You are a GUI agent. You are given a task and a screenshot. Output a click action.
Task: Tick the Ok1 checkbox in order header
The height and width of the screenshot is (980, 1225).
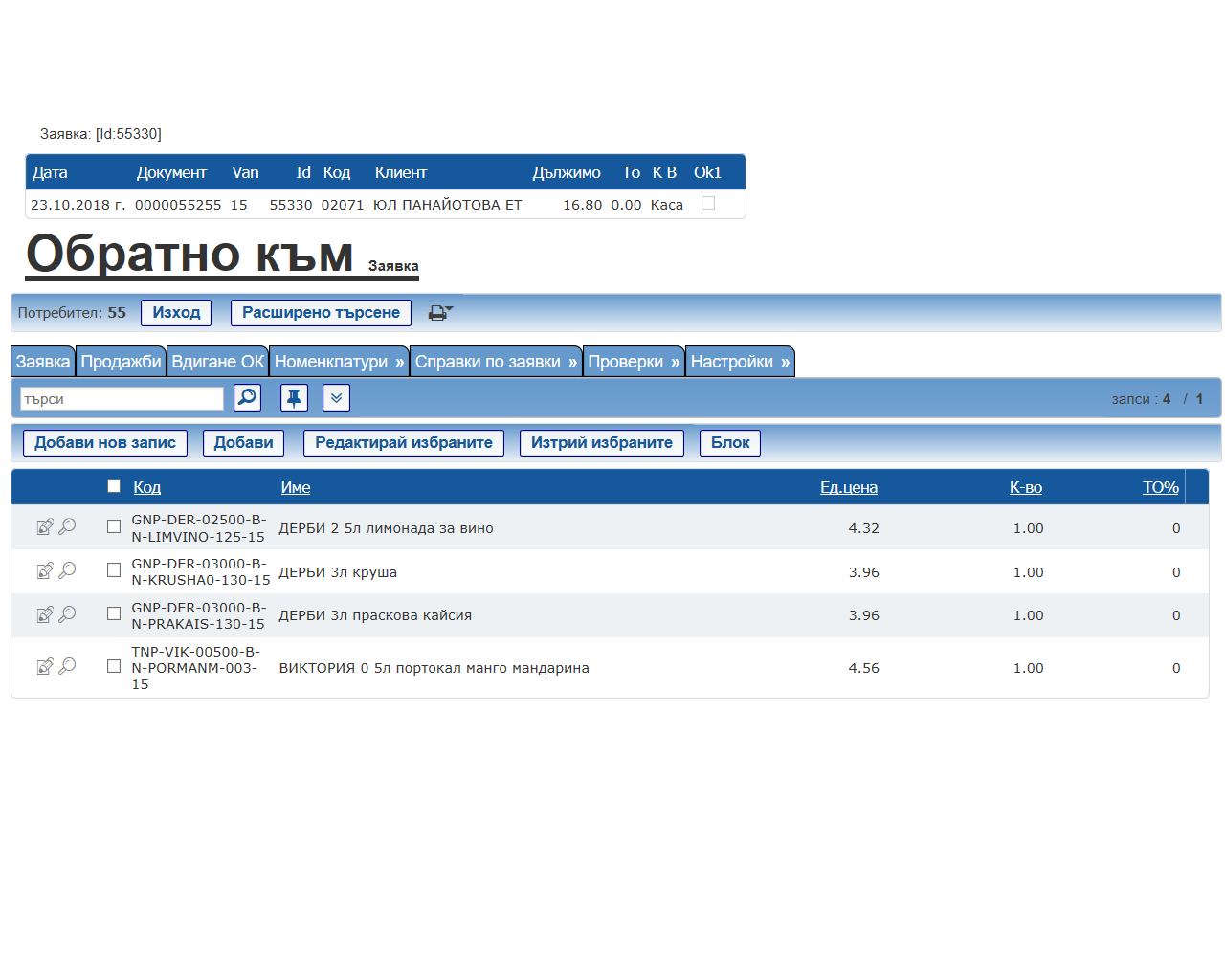click(x=708, y=203)
